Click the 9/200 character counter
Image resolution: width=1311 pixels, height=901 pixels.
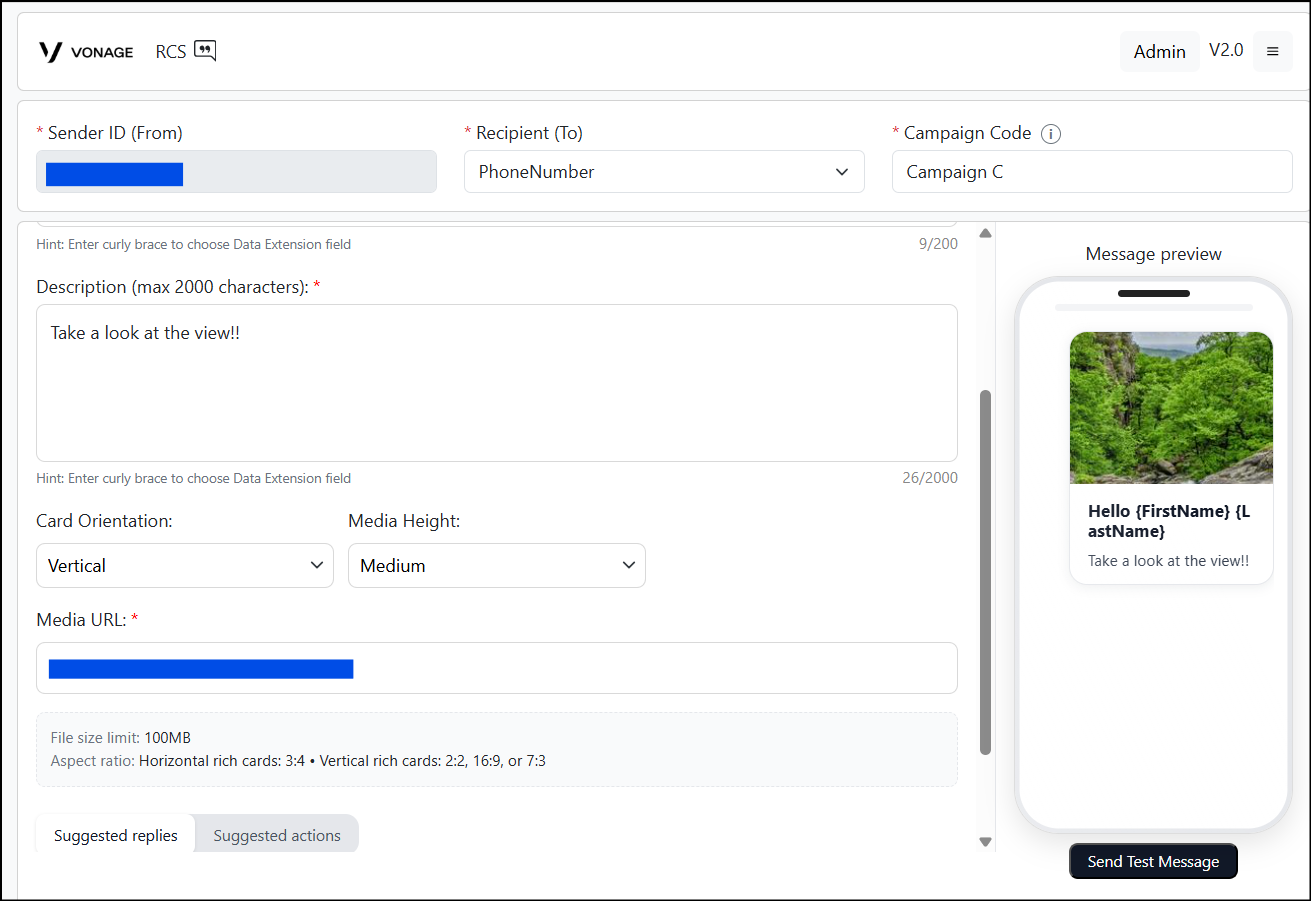tap(938, 244)
